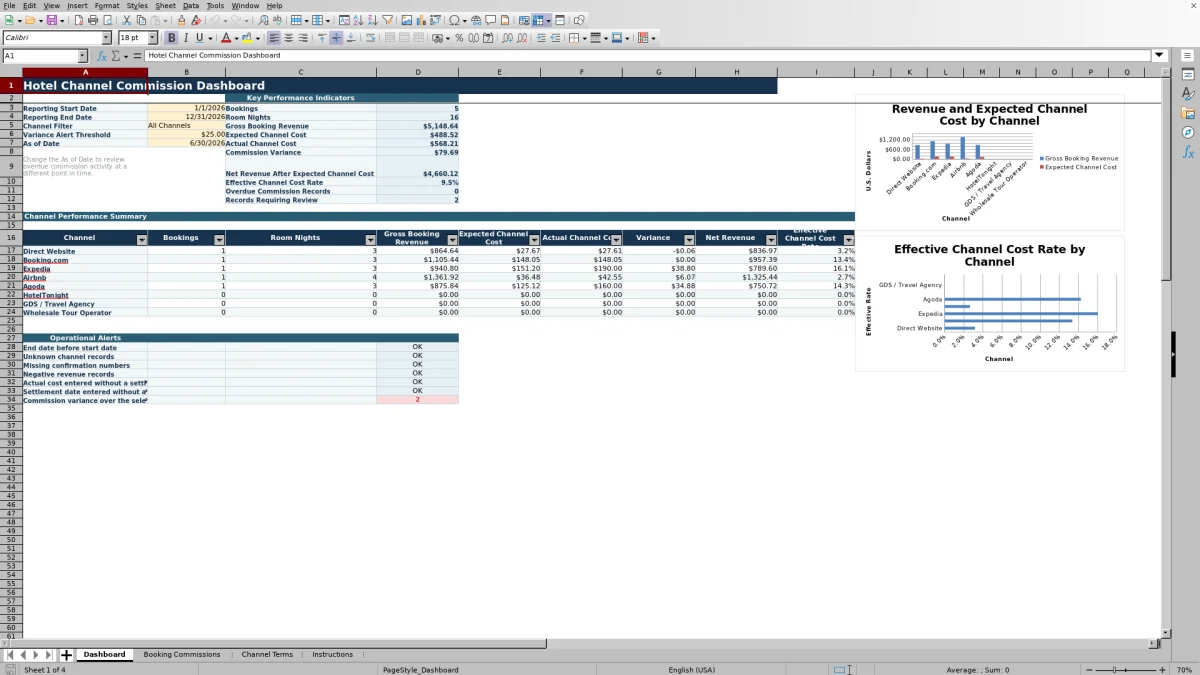1200x675 pixels.
Task: Open the Font Name dropdown arrow
Action: pos(106,38)
